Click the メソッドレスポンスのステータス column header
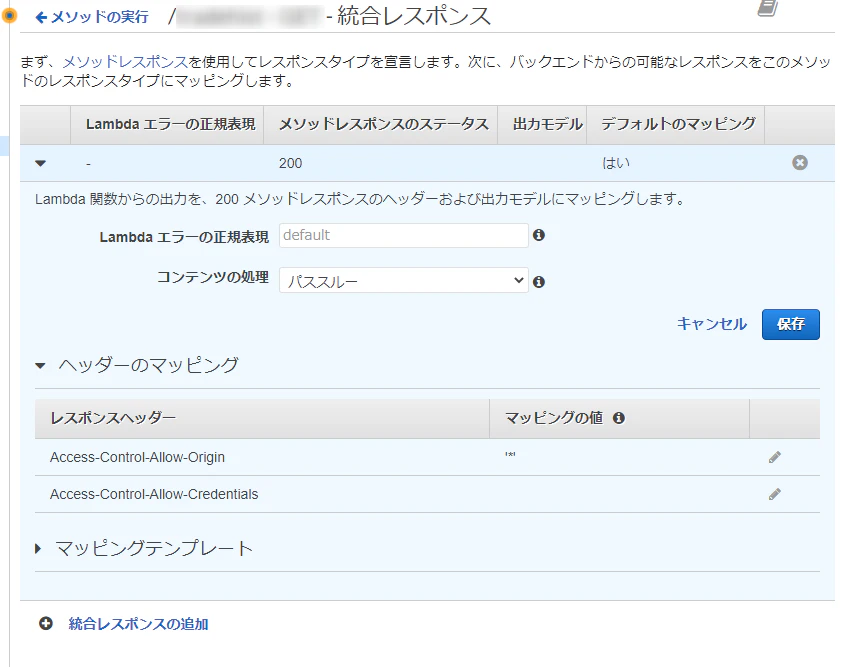This screenshot has height=667, width=841. pos(383,124)
